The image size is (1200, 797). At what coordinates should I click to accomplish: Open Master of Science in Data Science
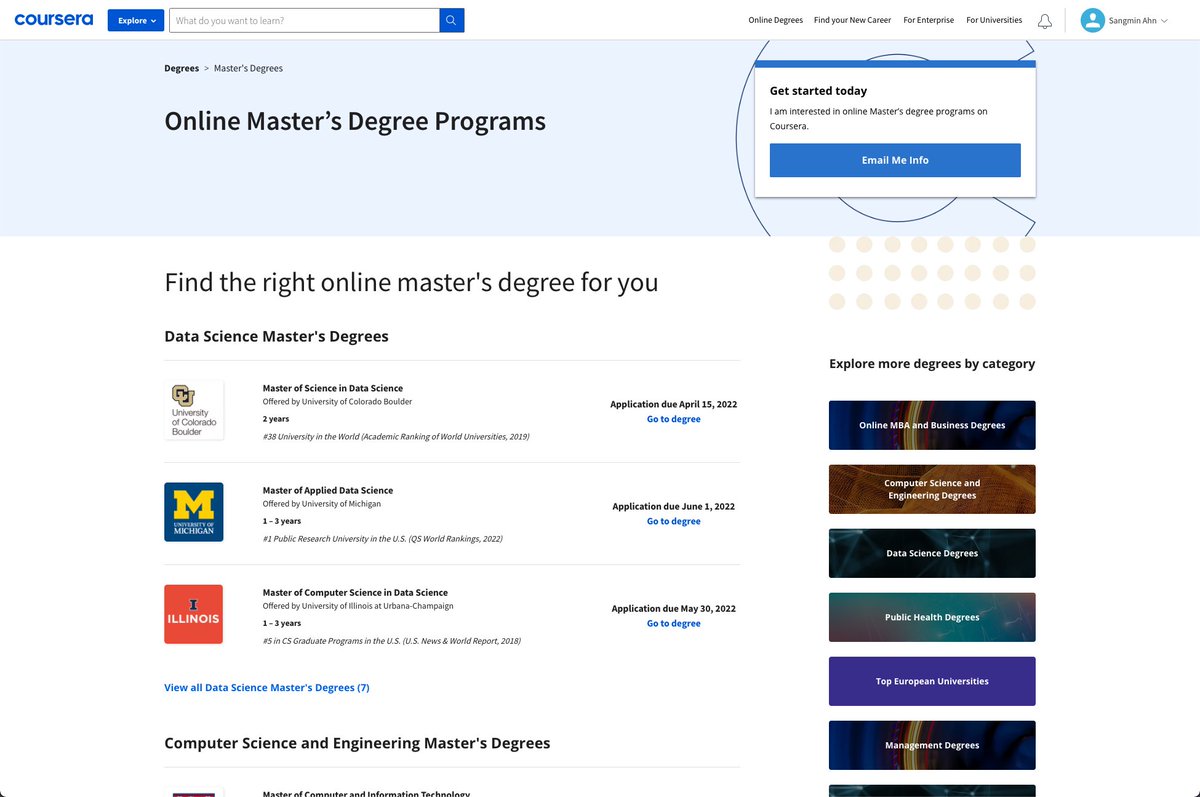click(x=332, y=388)
